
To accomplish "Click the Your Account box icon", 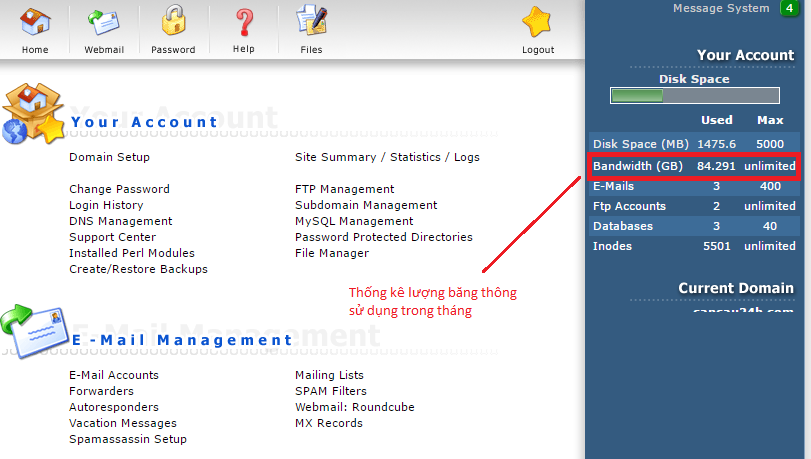I will point(33,113).
